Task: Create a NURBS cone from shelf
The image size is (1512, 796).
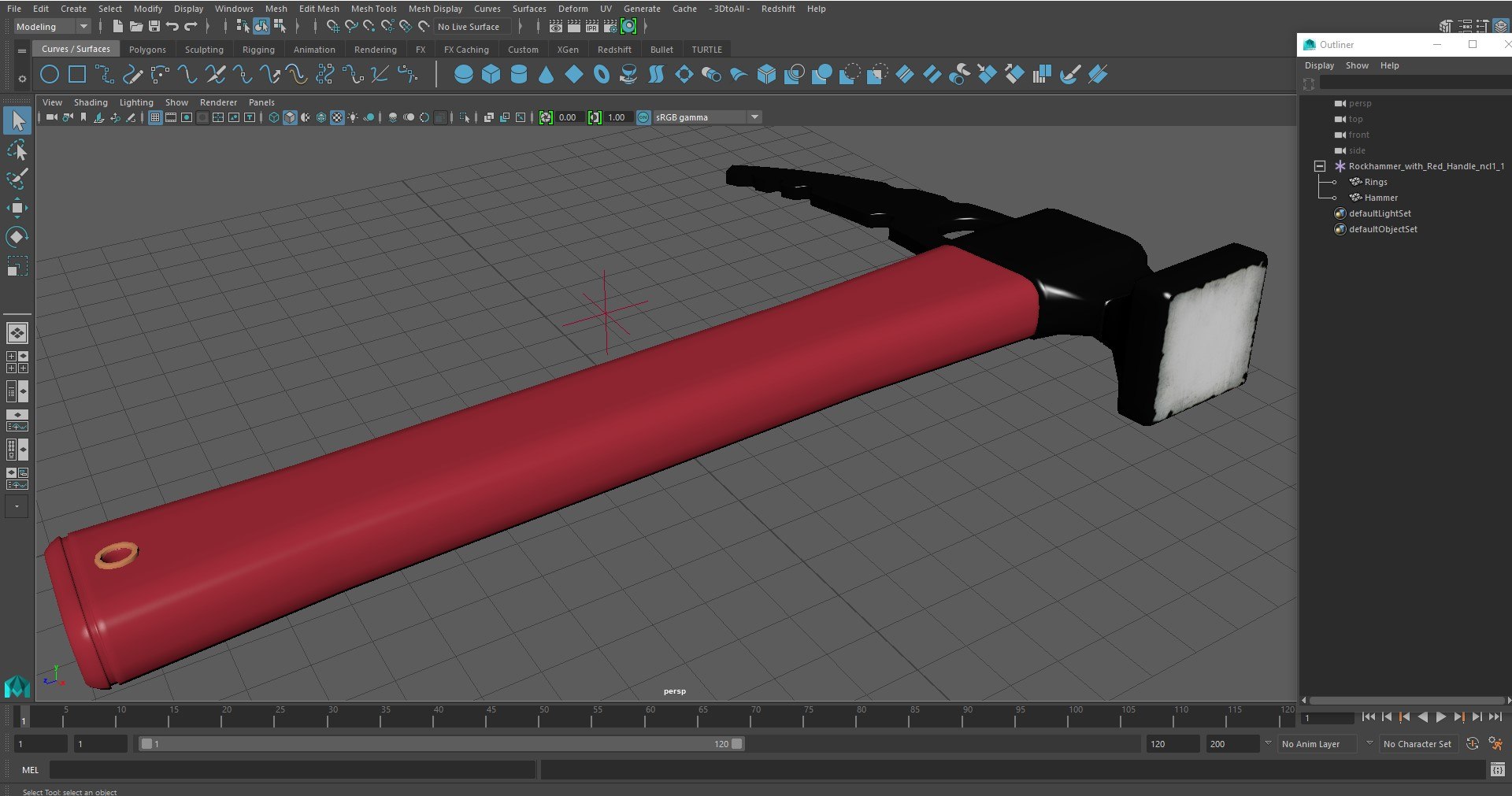Action: [x=546, y=75]
